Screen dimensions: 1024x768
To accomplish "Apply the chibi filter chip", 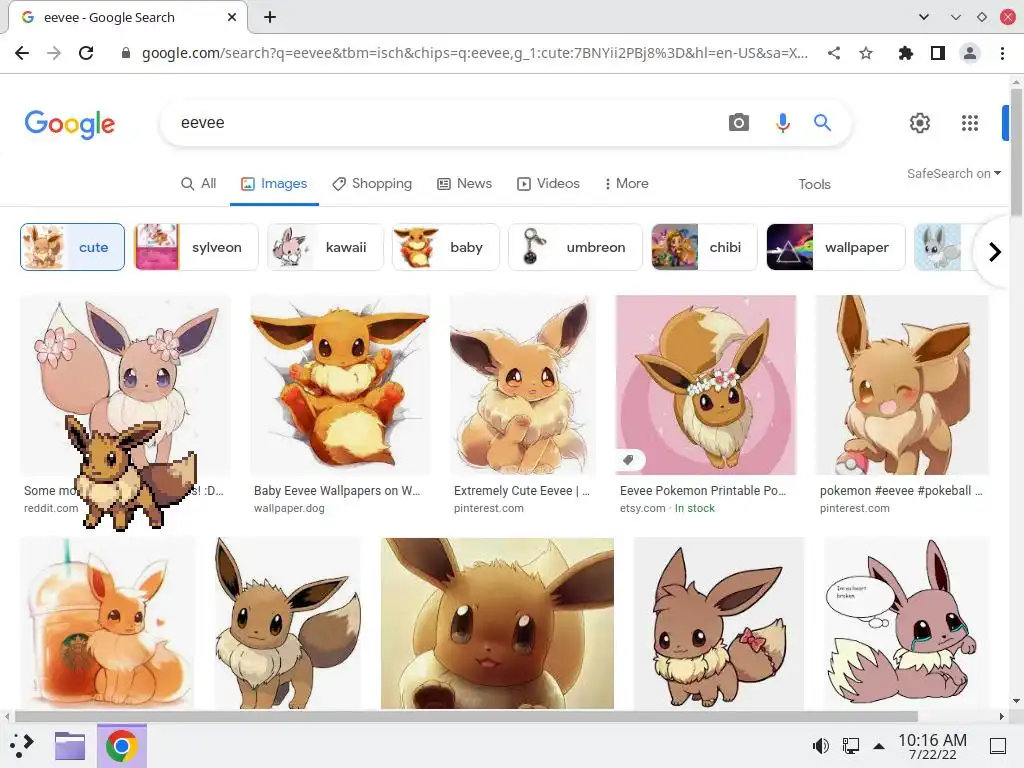I will click(704, 247).
